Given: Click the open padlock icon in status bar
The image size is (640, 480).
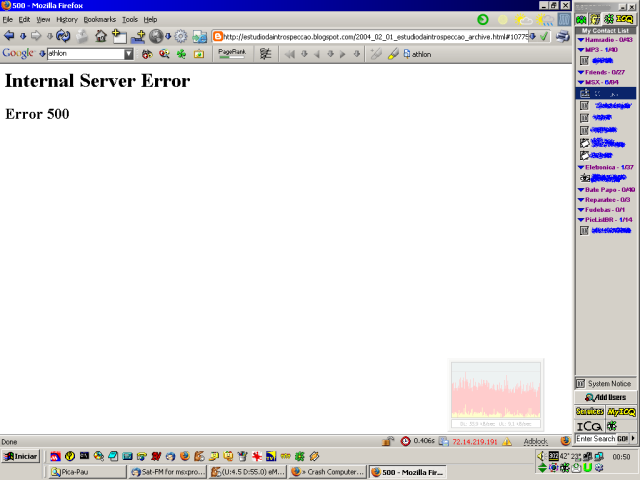Looking at the screenshot, I should point(388,441).
